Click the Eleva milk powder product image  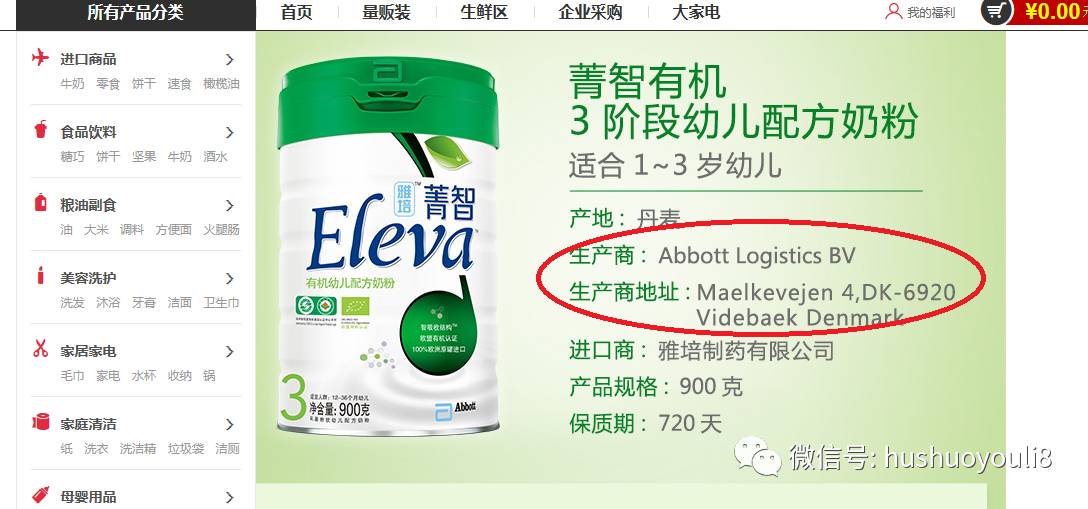387,245
